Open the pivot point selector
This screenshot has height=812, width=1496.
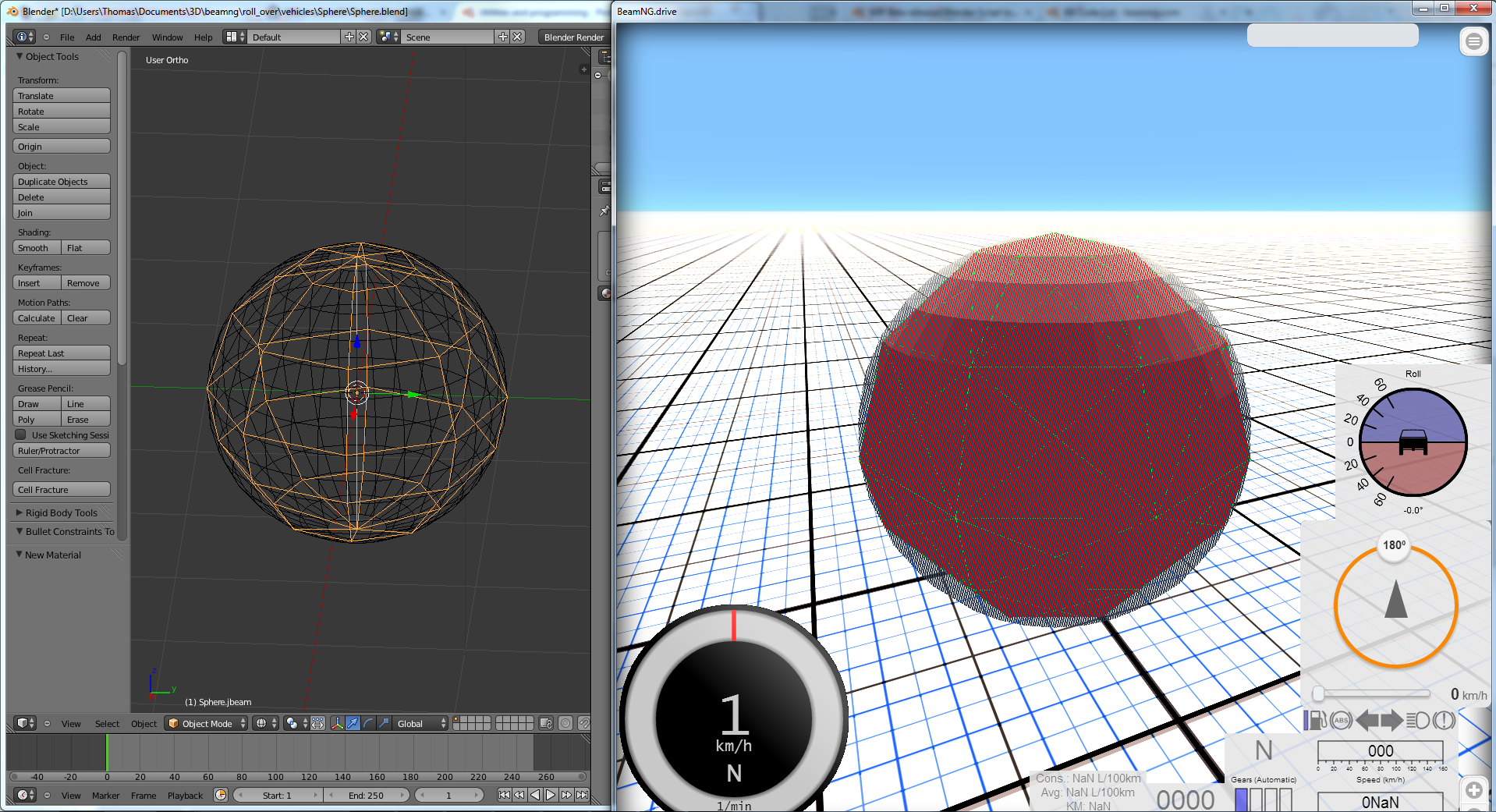point(295,723)
